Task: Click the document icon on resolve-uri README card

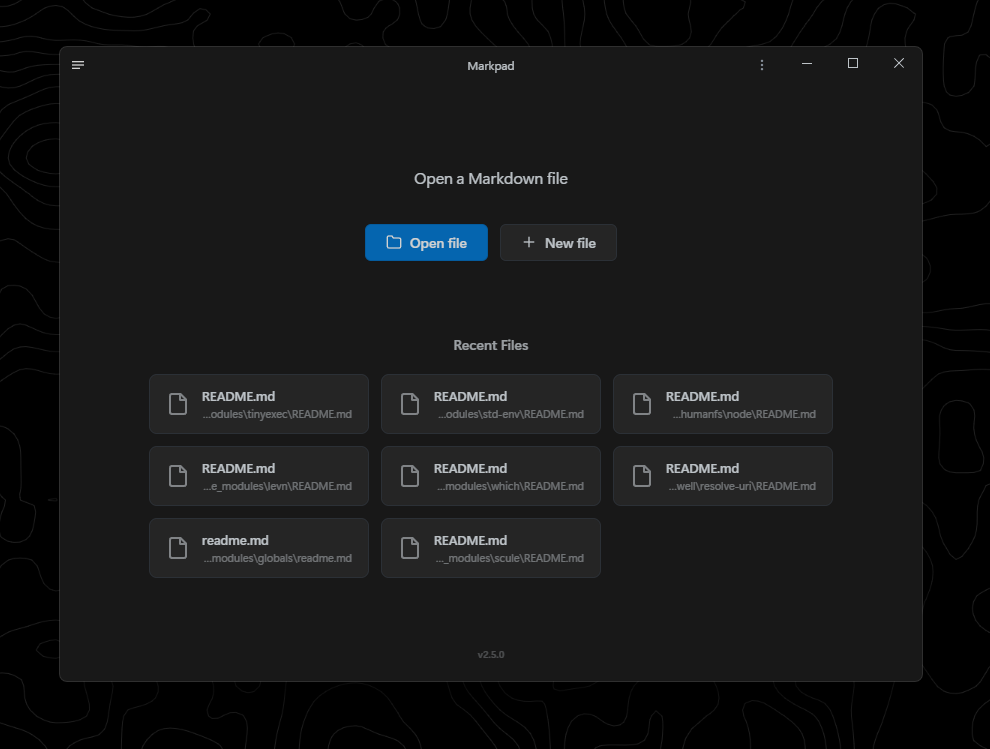Action: [642, 476]
